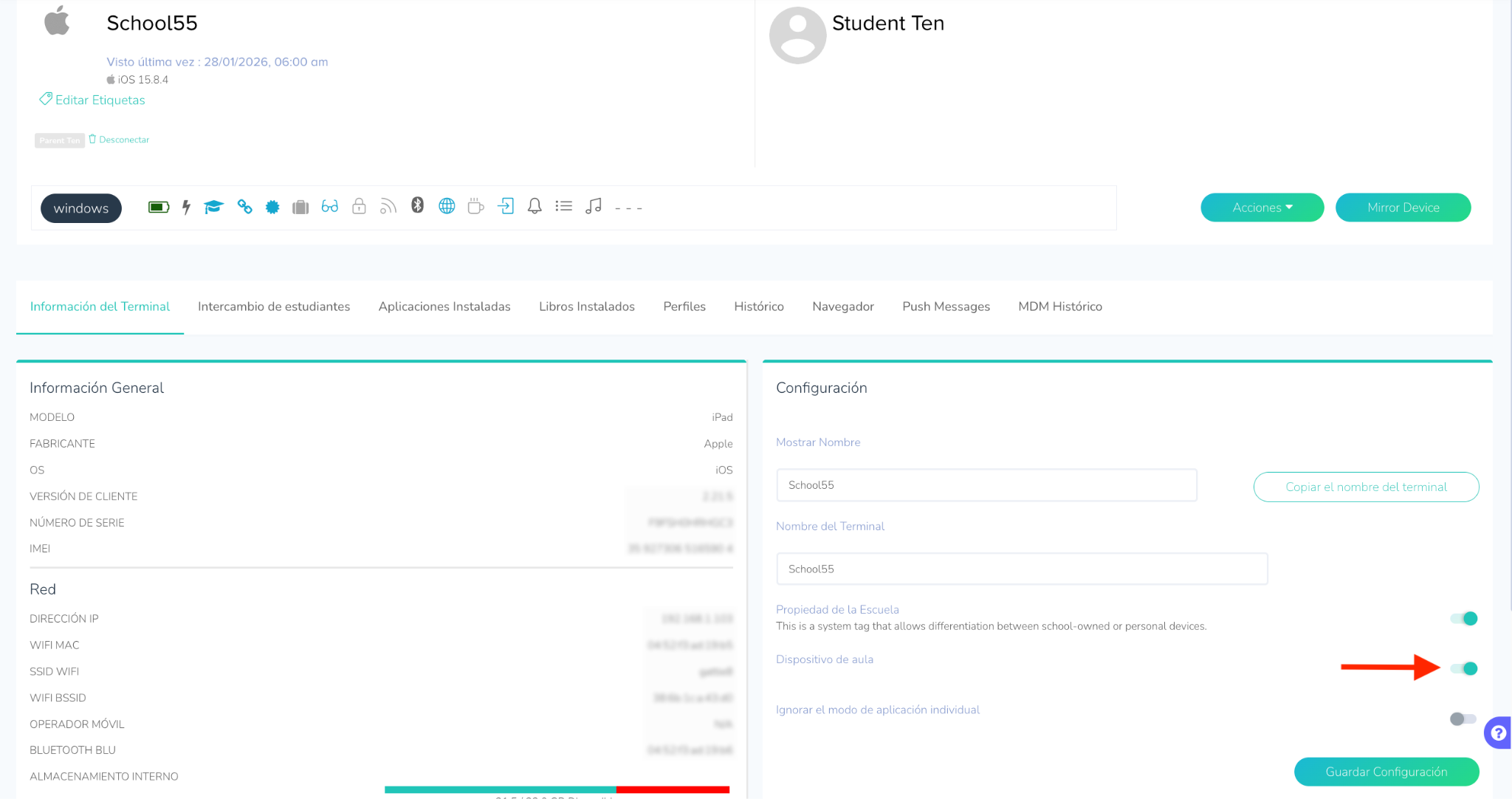Viewport: 1512px width, 799px height.
Task: Click the Bluetooth status icon
Action: (x=417, y=205)
